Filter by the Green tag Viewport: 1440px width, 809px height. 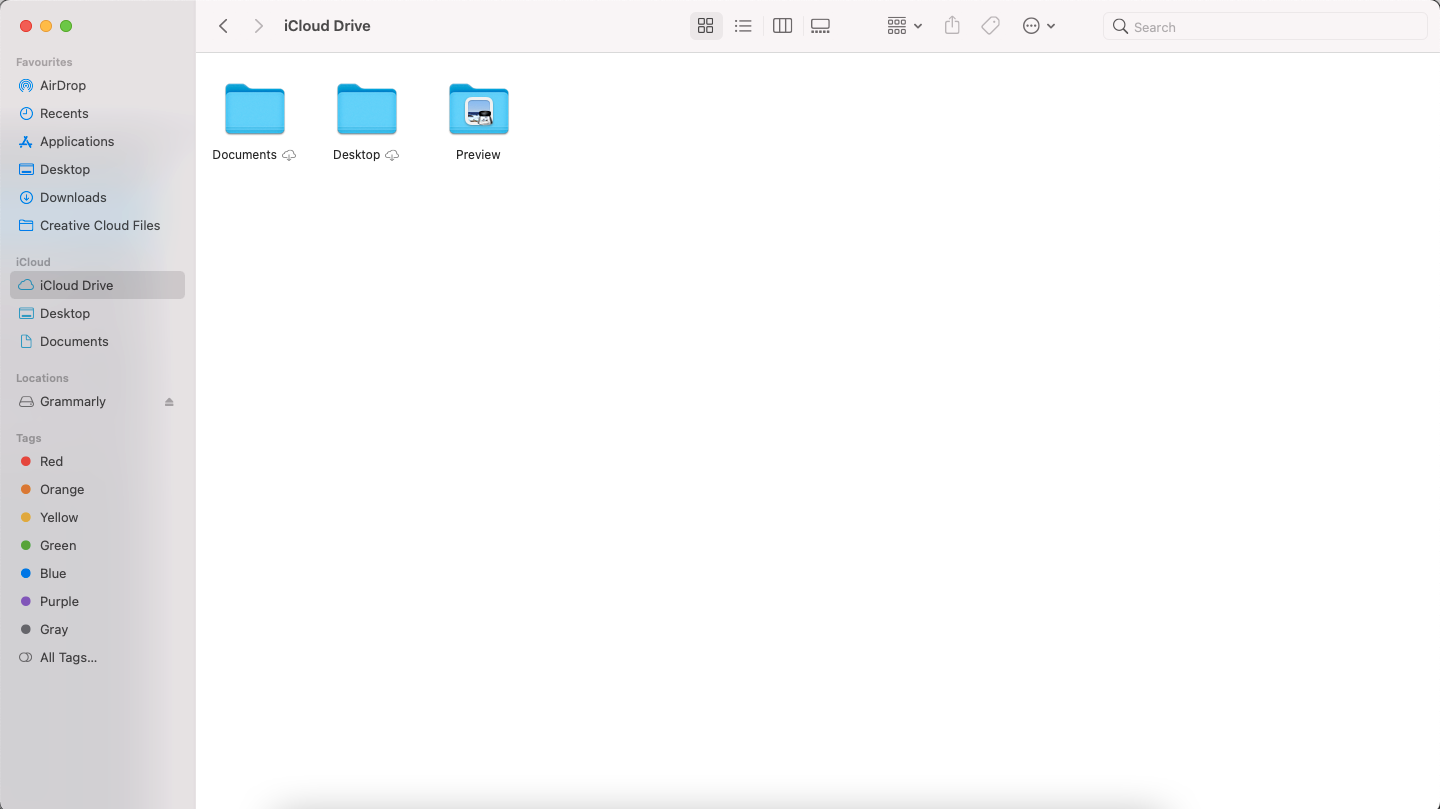pyautogui.click(x=97, y=546)
